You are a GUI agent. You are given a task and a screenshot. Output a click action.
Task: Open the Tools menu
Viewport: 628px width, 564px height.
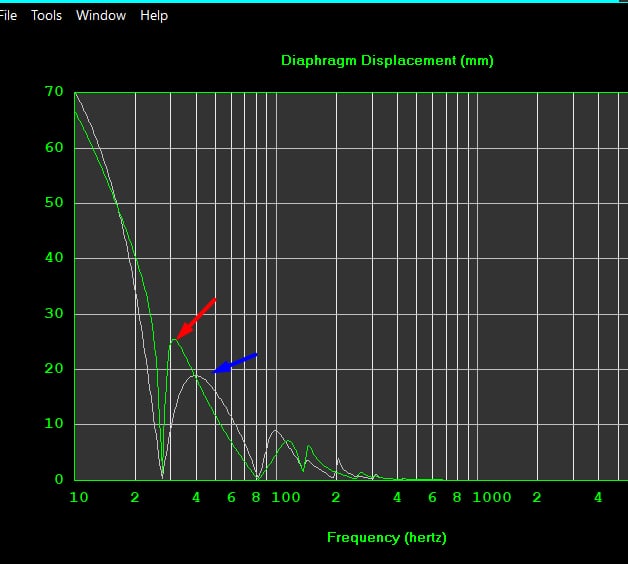click(x=46, y=16)
